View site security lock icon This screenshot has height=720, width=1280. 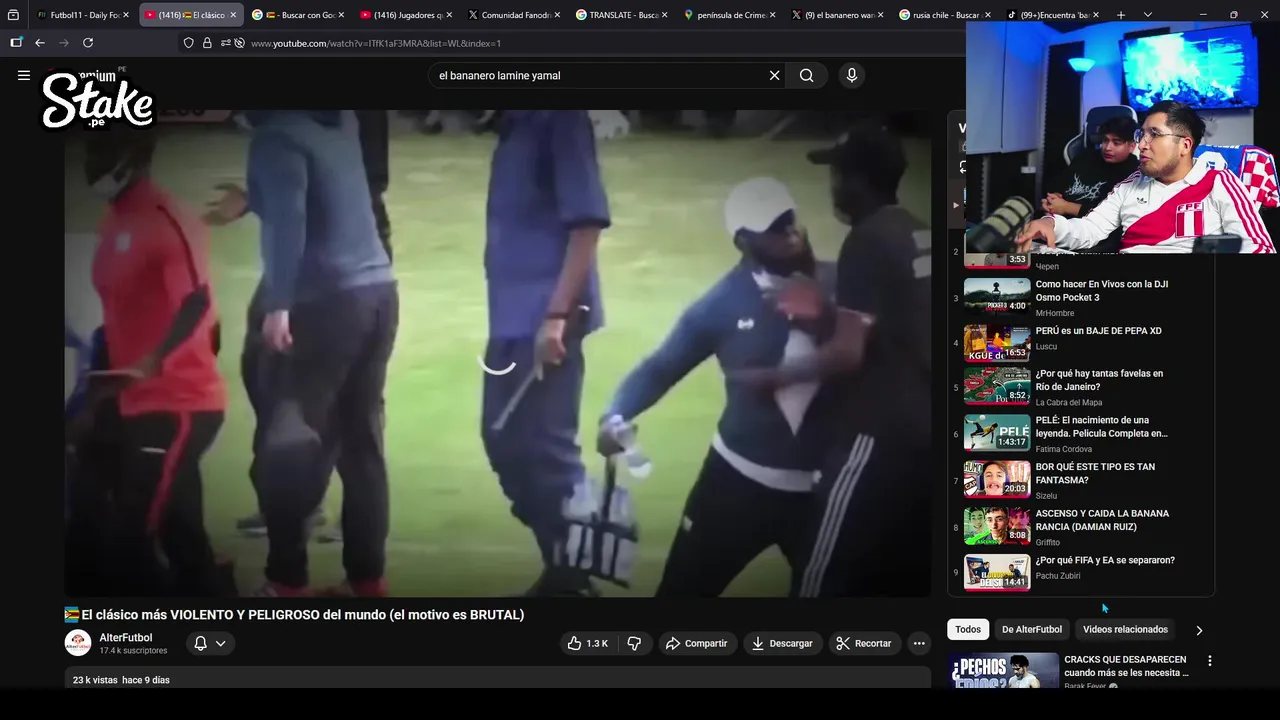[207, 43]
